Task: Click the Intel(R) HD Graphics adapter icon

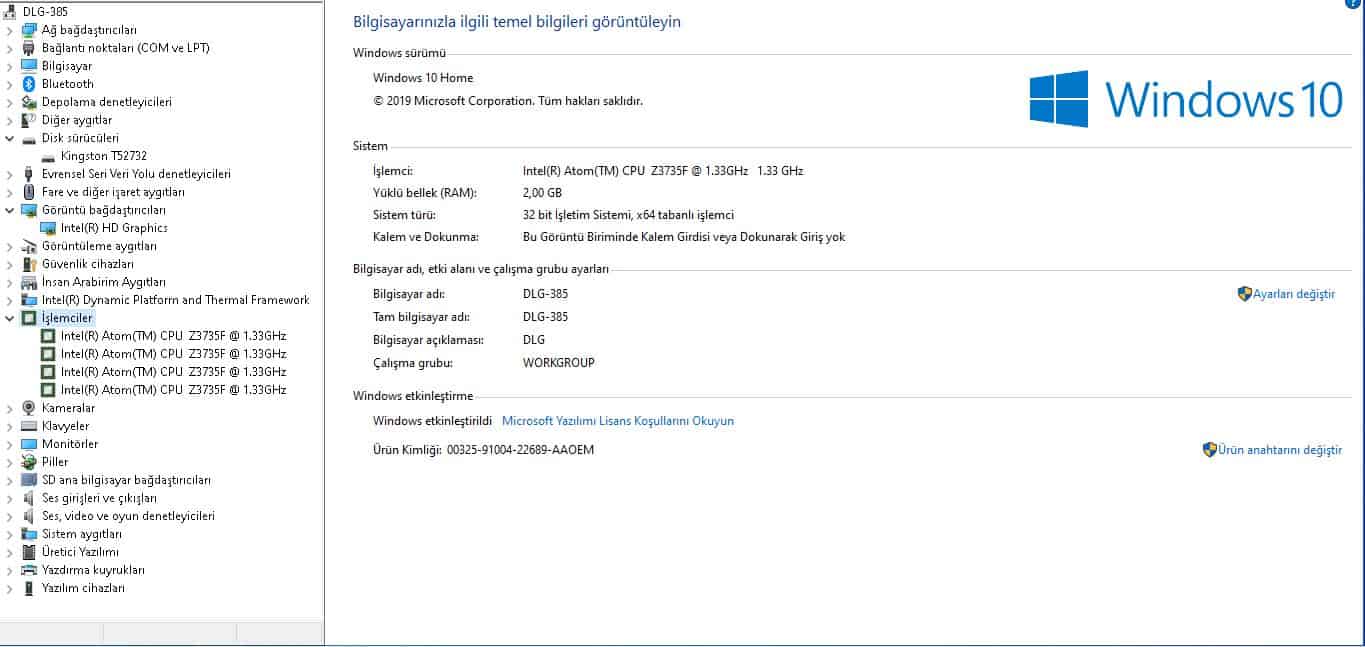Action: coord(48,228)
